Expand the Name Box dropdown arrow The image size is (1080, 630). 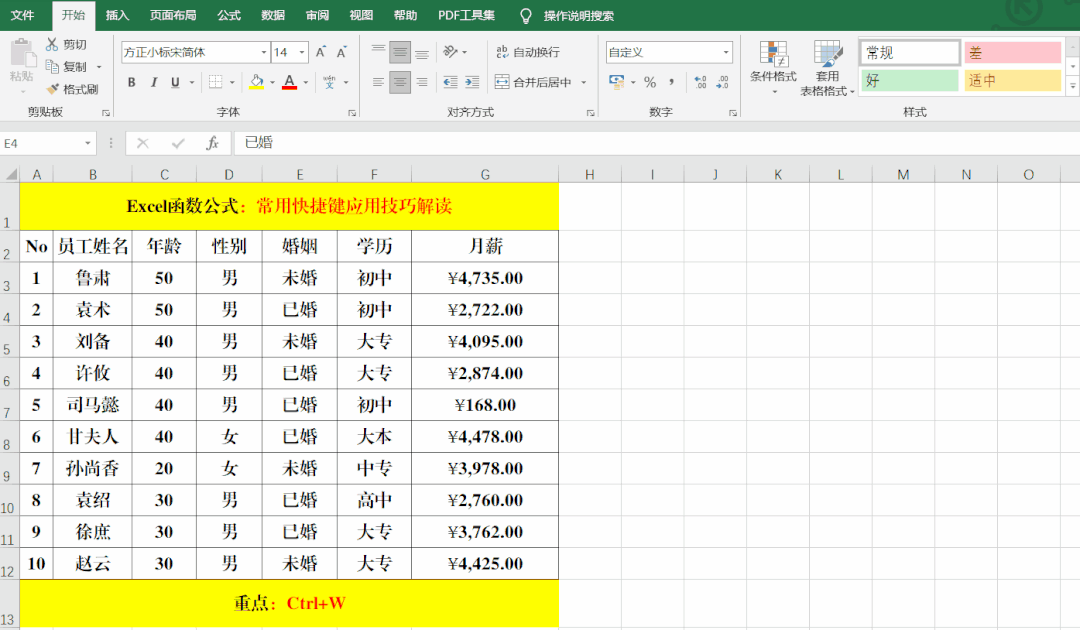87,143
